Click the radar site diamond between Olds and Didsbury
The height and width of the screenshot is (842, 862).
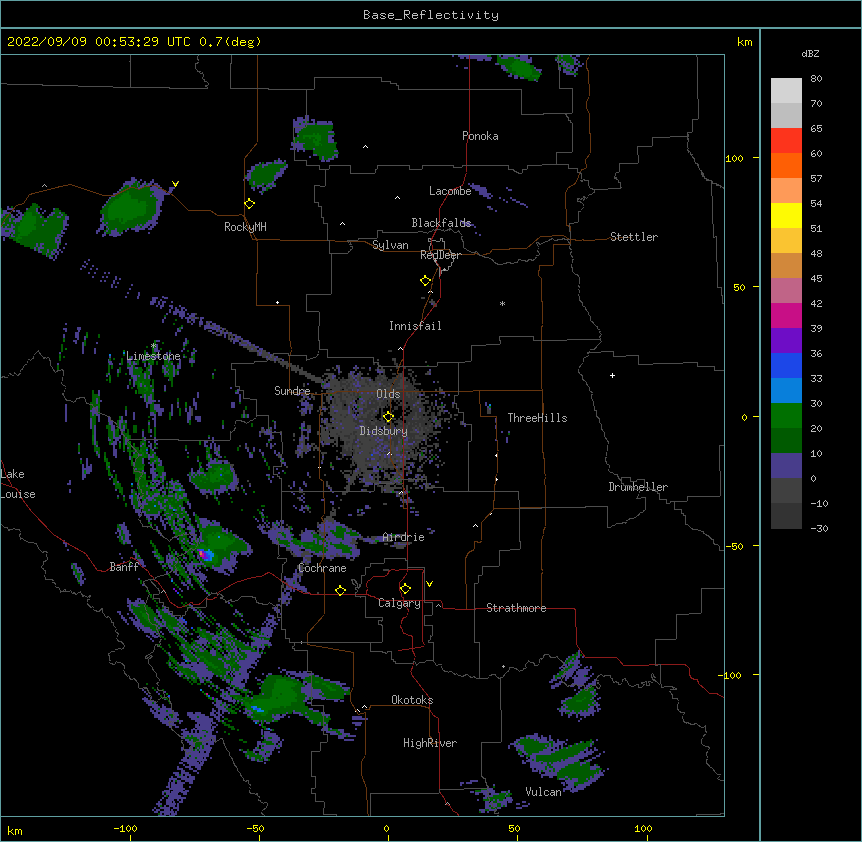(389, 417)
